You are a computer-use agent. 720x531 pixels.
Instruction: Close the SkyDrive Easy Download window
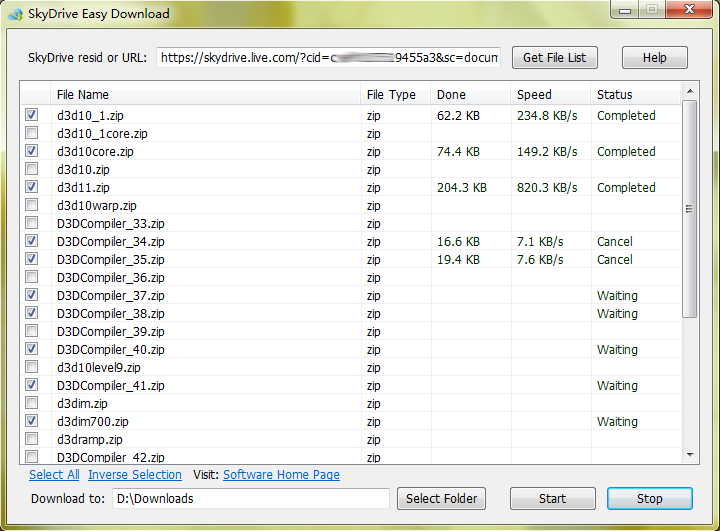click(x=689, y=10)
